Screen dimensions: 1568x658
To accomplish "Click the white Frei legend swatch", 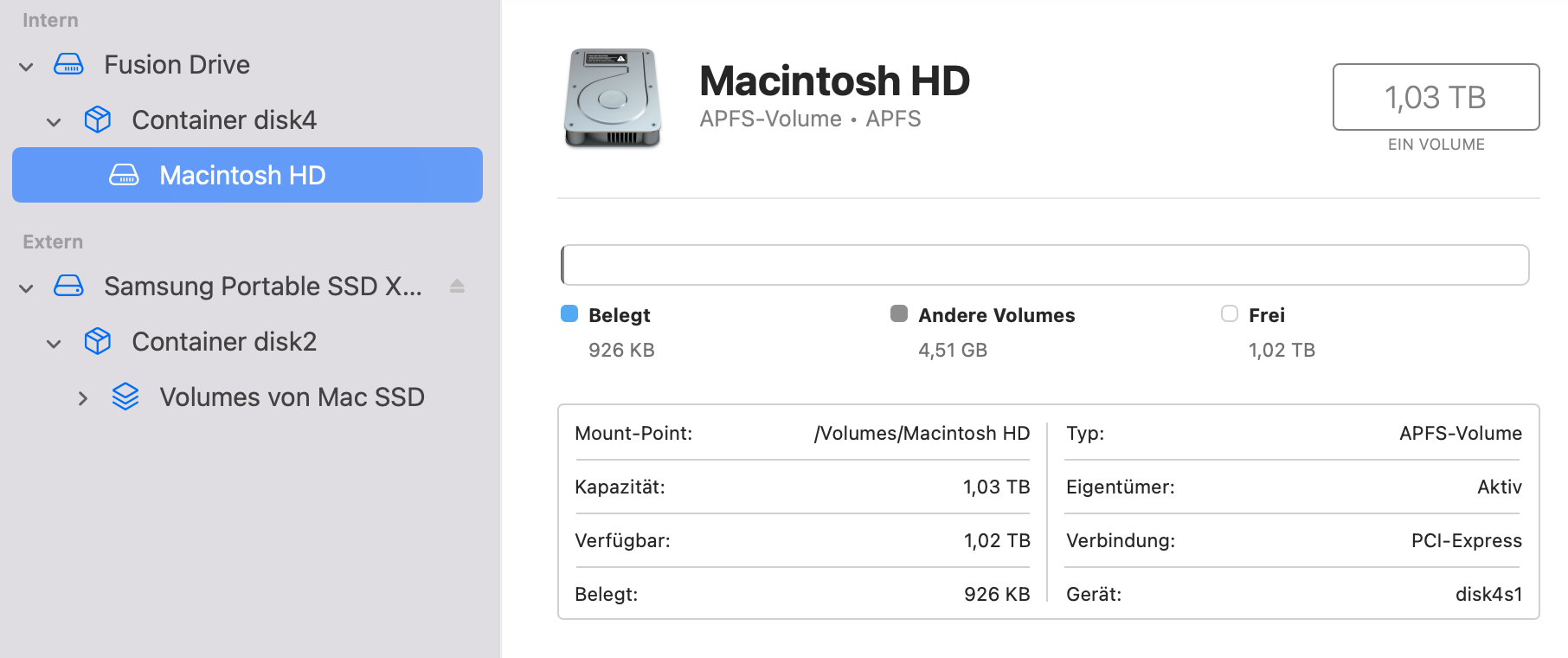I will coord(1230,313).
